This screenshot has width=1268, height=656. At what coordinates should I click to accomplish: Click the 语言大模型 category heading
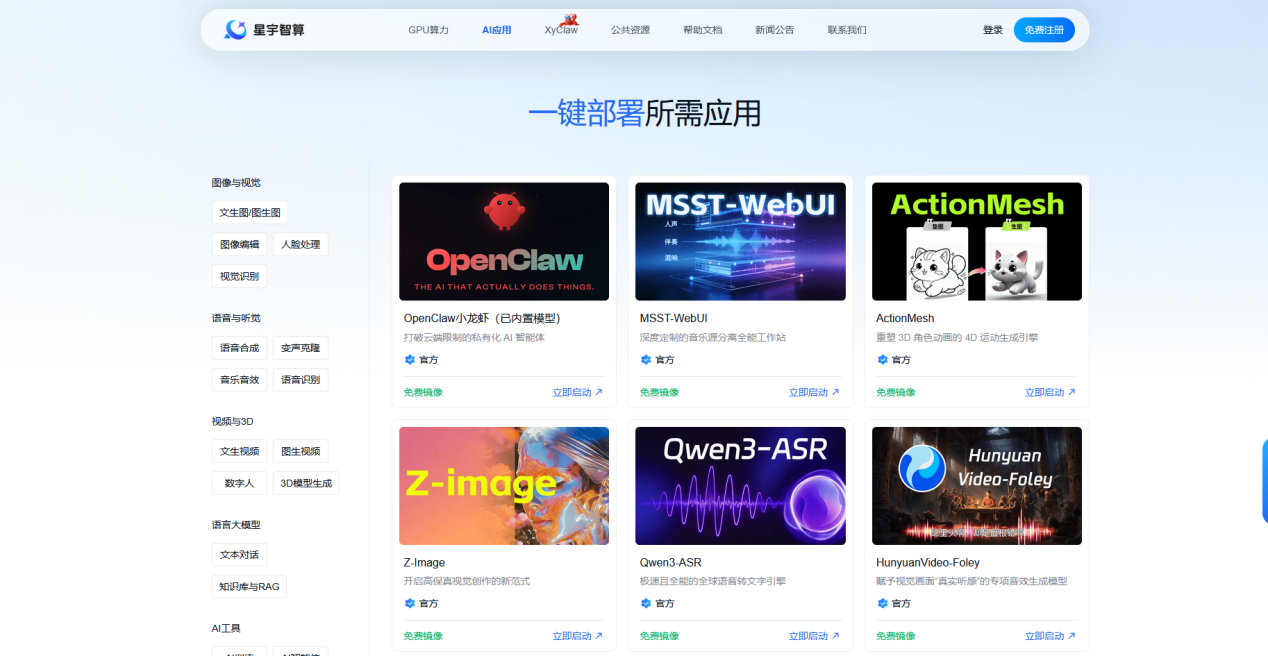(236, 525)
